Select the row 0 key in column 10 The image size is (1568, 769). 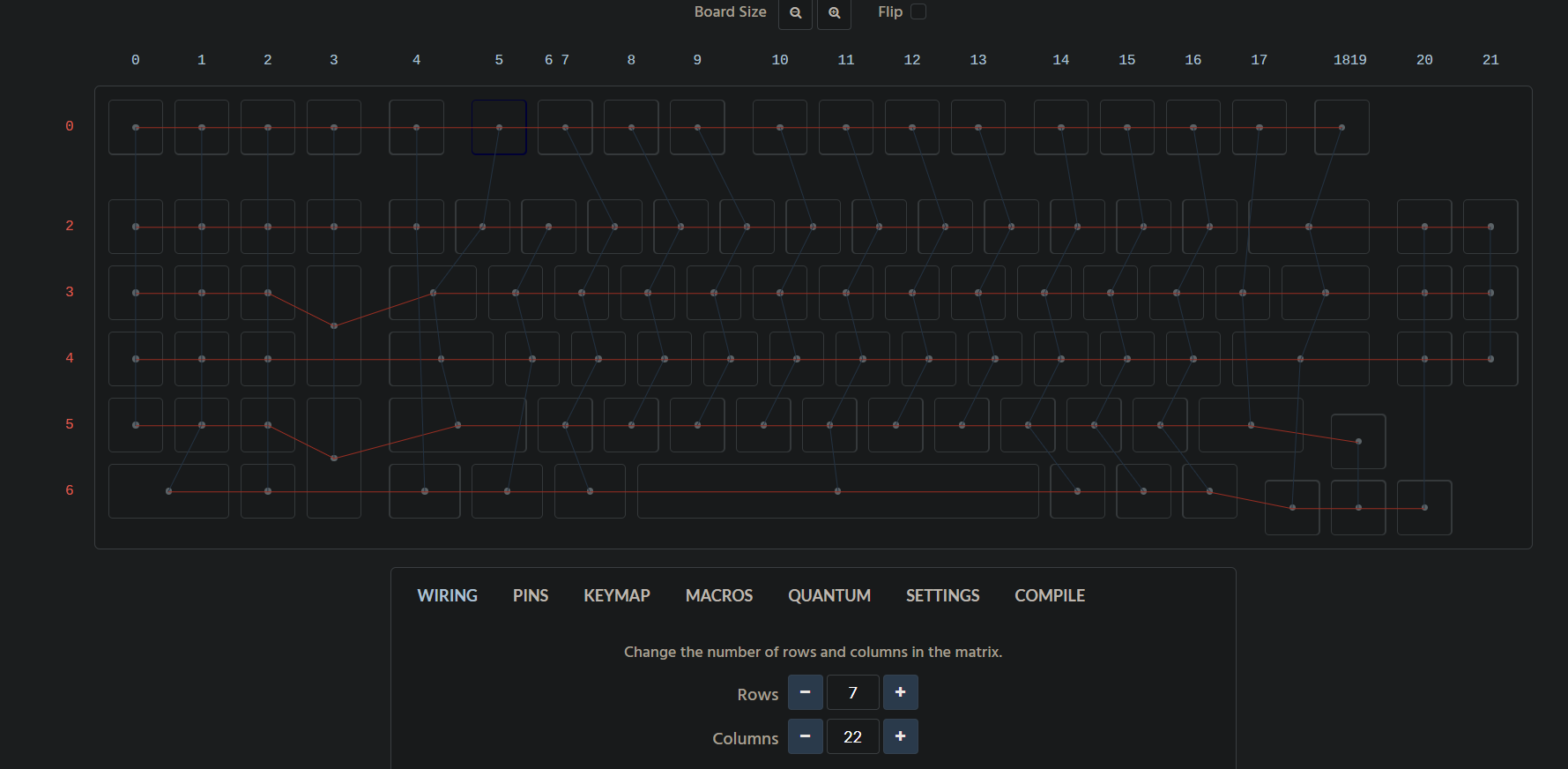[780, 127]
